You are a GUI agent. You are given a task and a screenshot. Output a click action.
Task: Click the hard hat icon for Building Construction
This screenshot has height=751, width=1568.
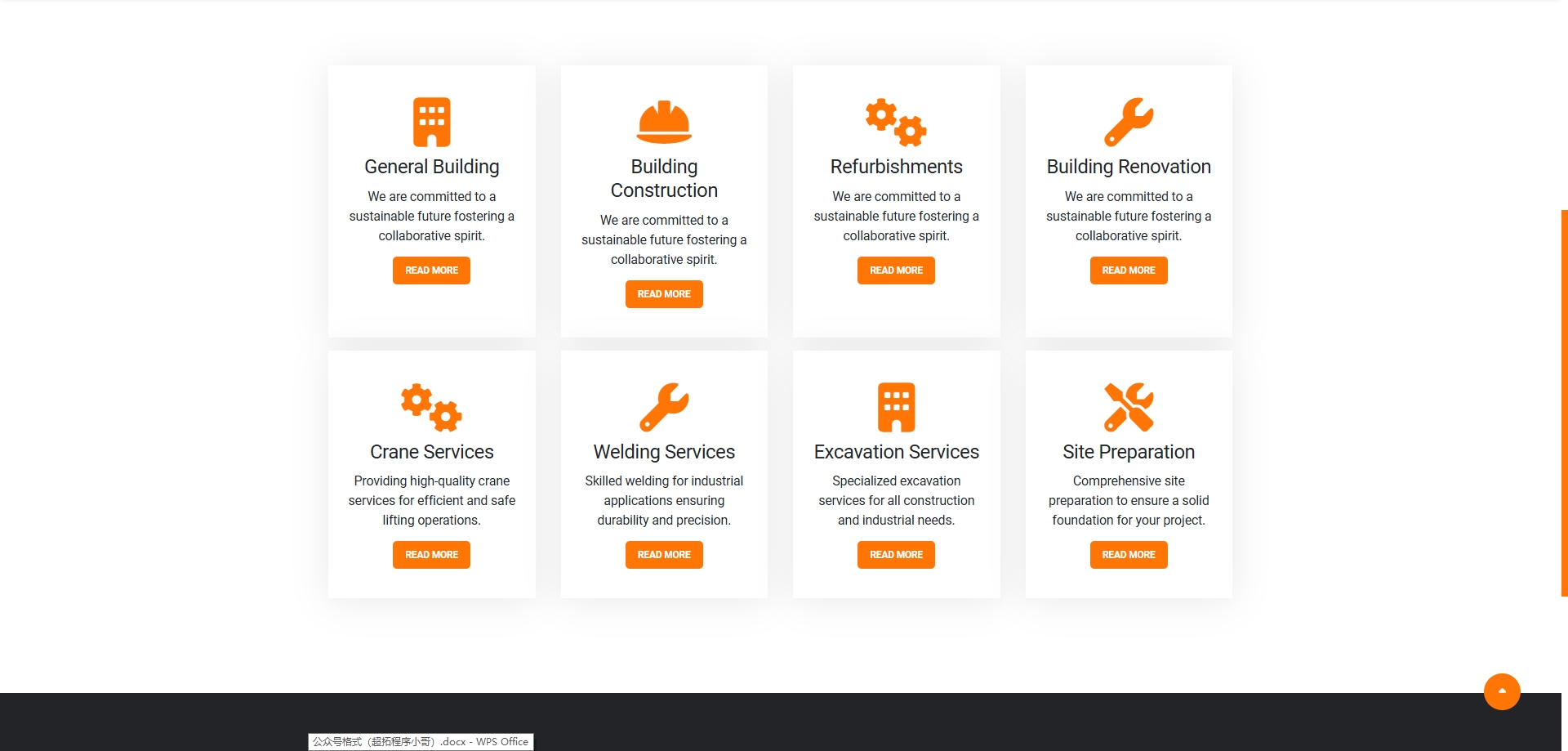point(664,122)
